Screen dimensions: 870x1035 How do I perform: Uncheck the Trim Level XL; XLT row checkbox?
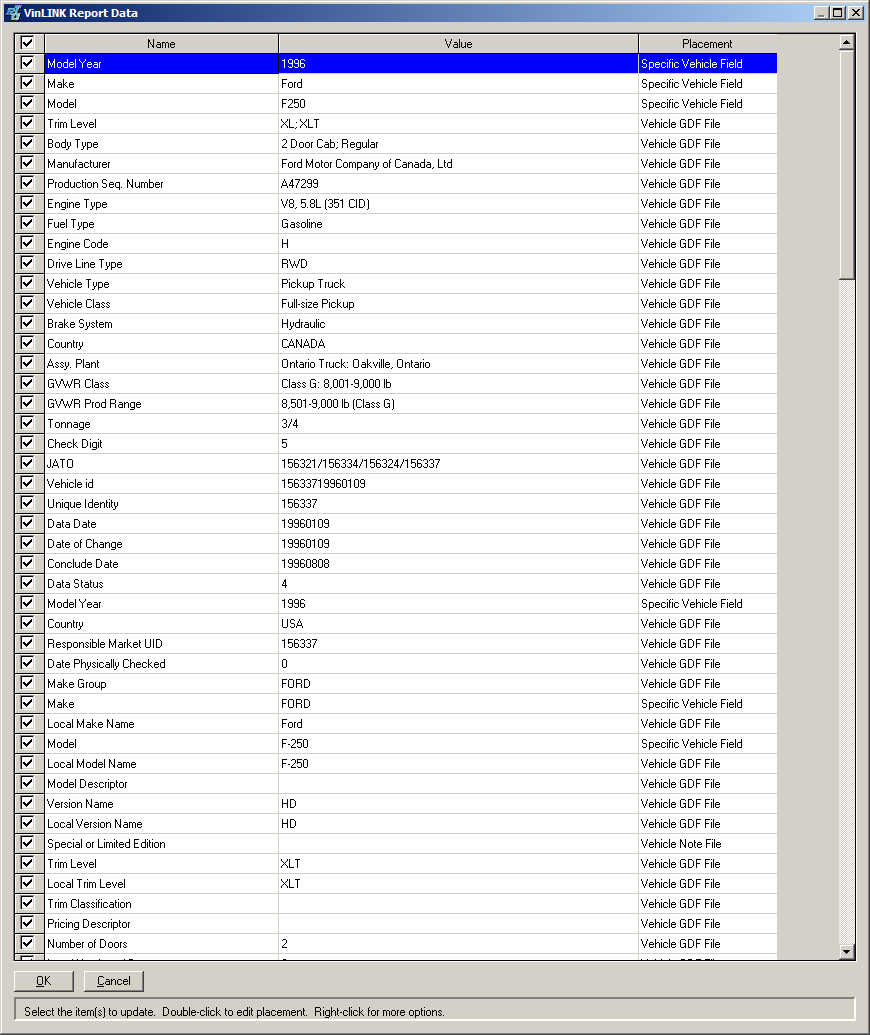tap(27, 123)
